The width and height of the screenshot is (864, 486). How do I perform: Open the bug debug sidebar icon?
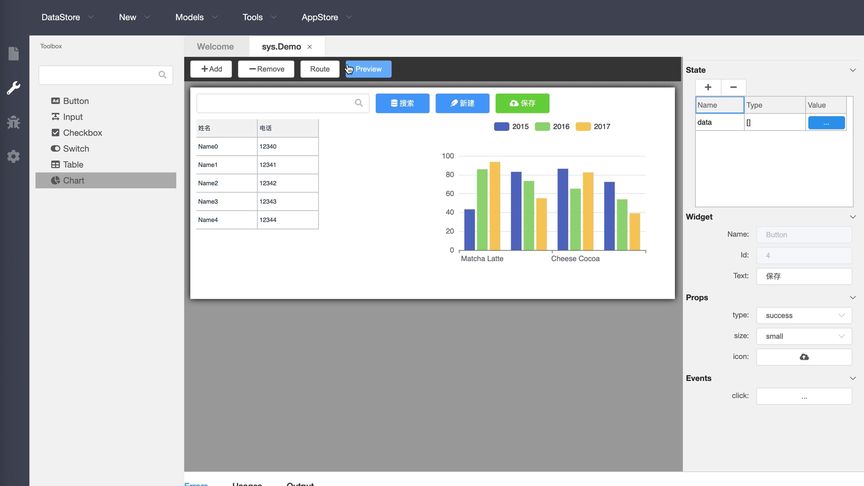pyautogui.click(x=14, y=122)
